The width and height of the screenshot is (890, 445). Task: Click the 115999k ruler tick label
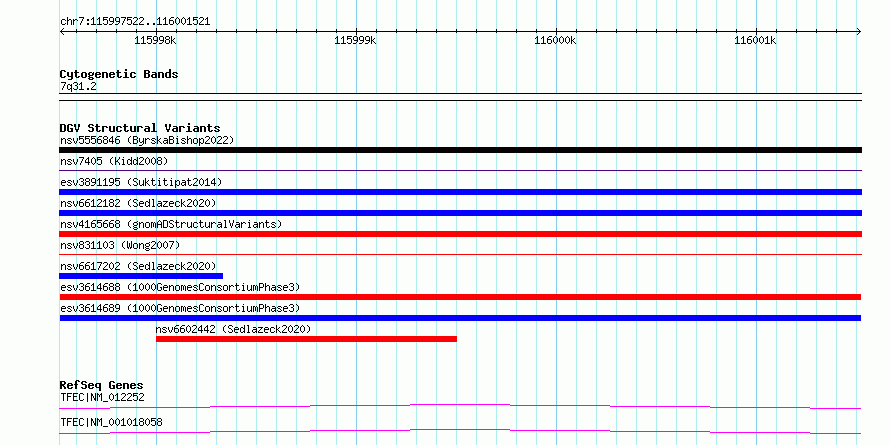(355, 41)
